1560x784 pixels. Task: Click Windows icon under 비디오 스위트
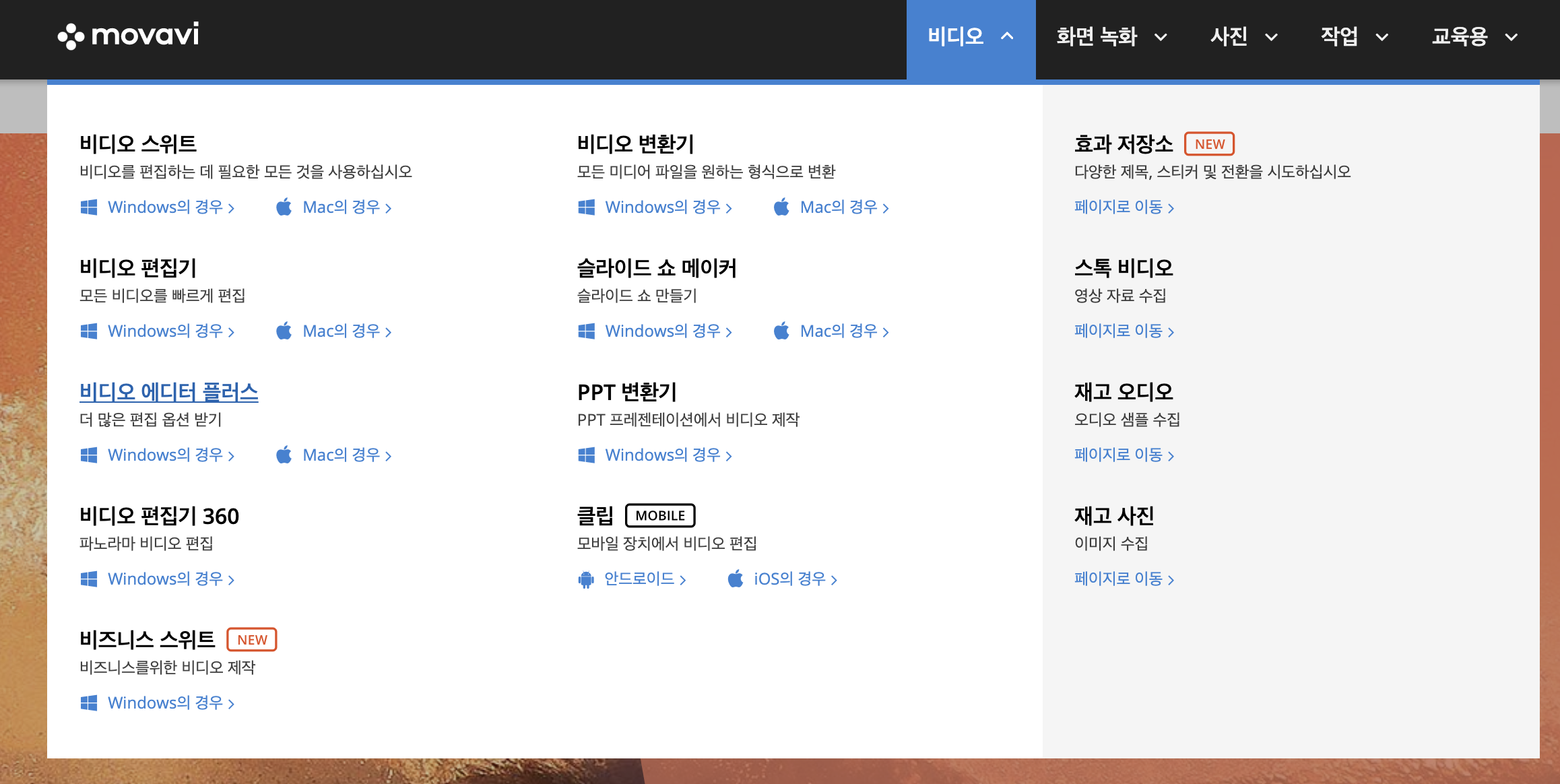pos(89,207)
